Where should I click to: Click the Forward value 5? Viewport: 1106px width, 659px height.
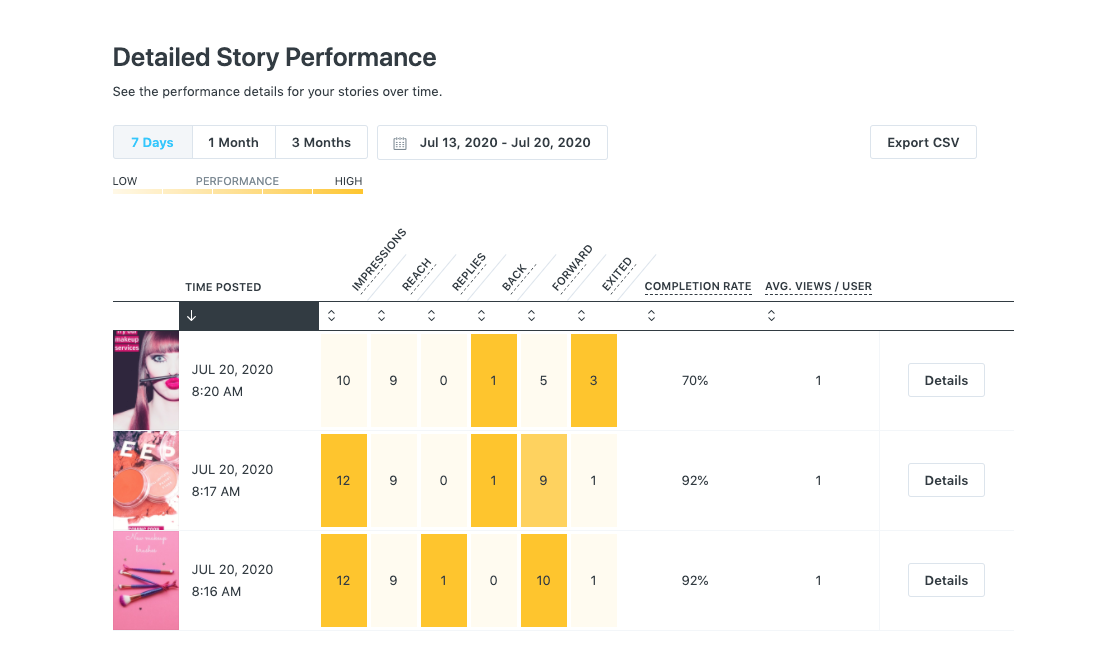(x=544, y=380)
